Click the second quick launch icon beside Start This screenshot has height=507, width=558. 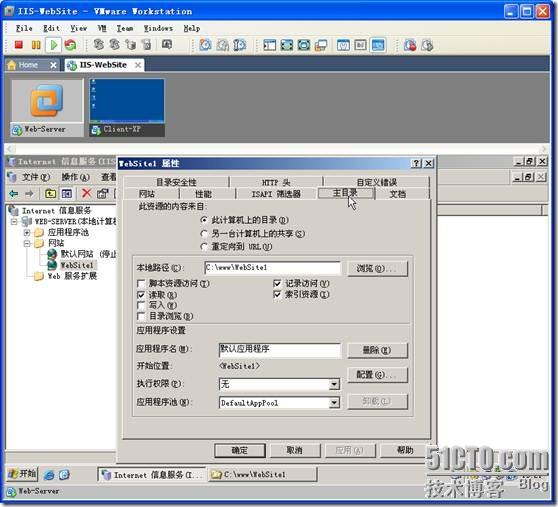coord(64,475)
